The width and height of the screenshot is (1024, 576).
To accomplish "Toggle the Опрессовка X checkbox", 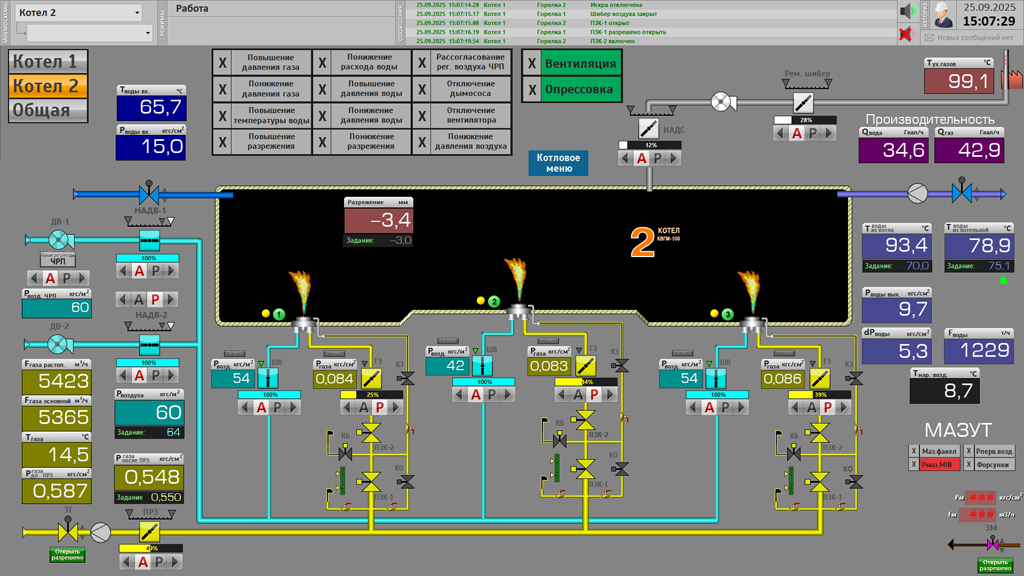I will pyautogui.click(x=533, y=90).
